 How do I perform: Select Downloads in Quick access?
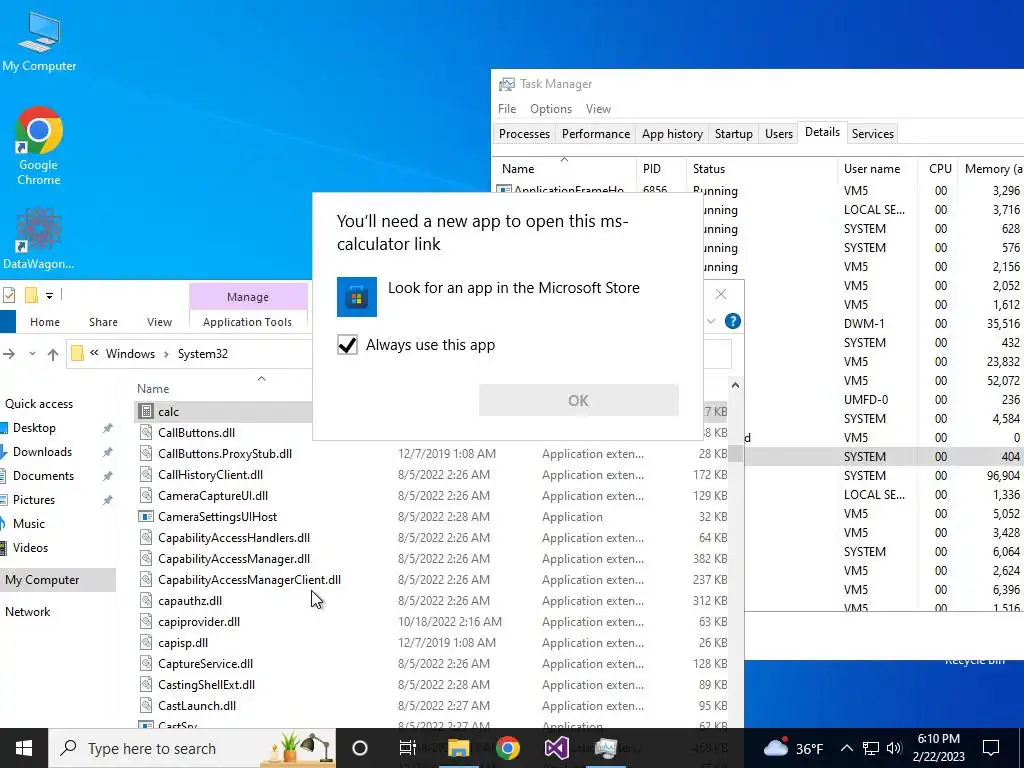(x=42, y=452)
